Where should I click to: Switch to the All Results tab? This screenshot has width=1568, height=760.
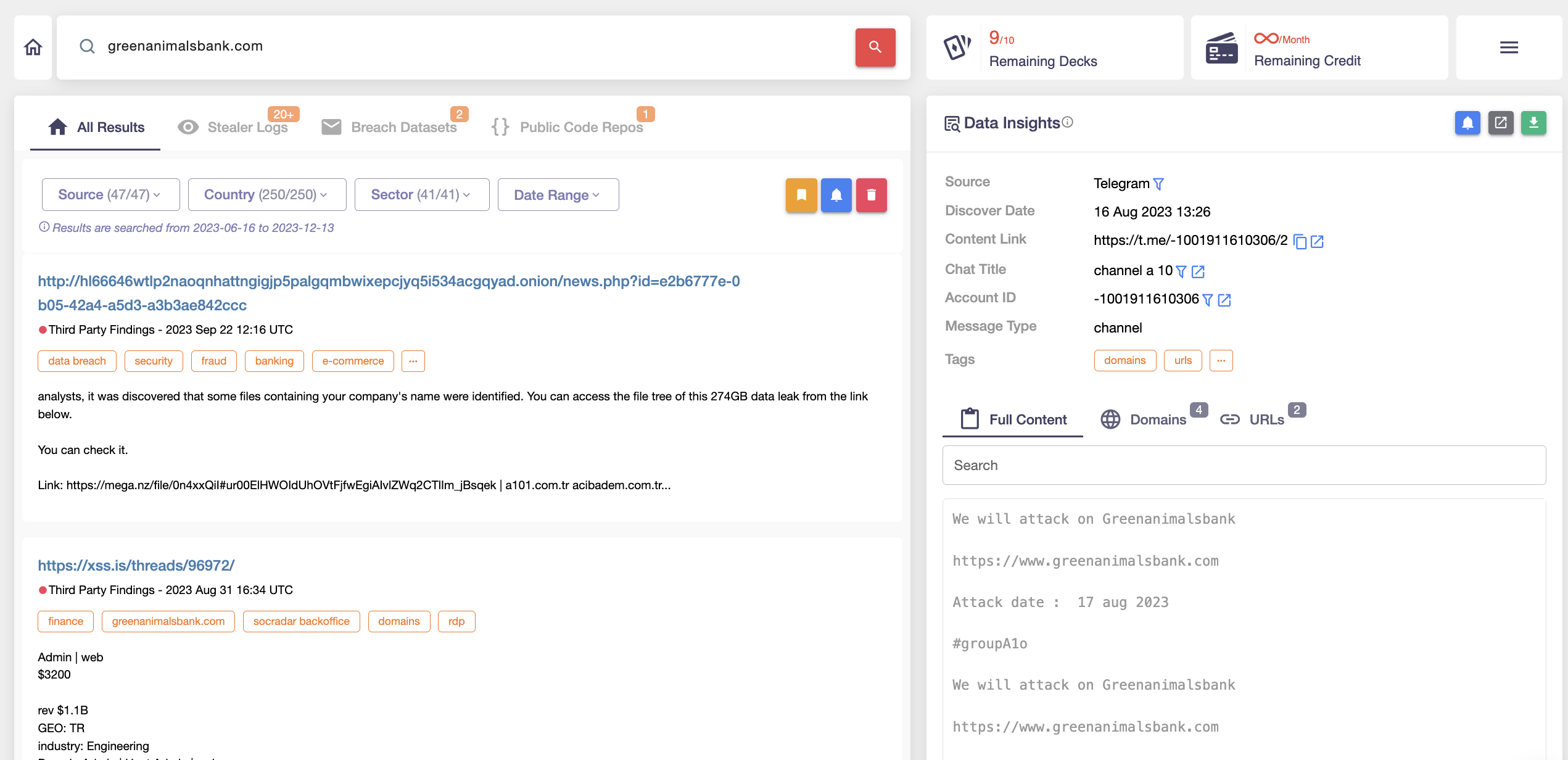(96, 127)
